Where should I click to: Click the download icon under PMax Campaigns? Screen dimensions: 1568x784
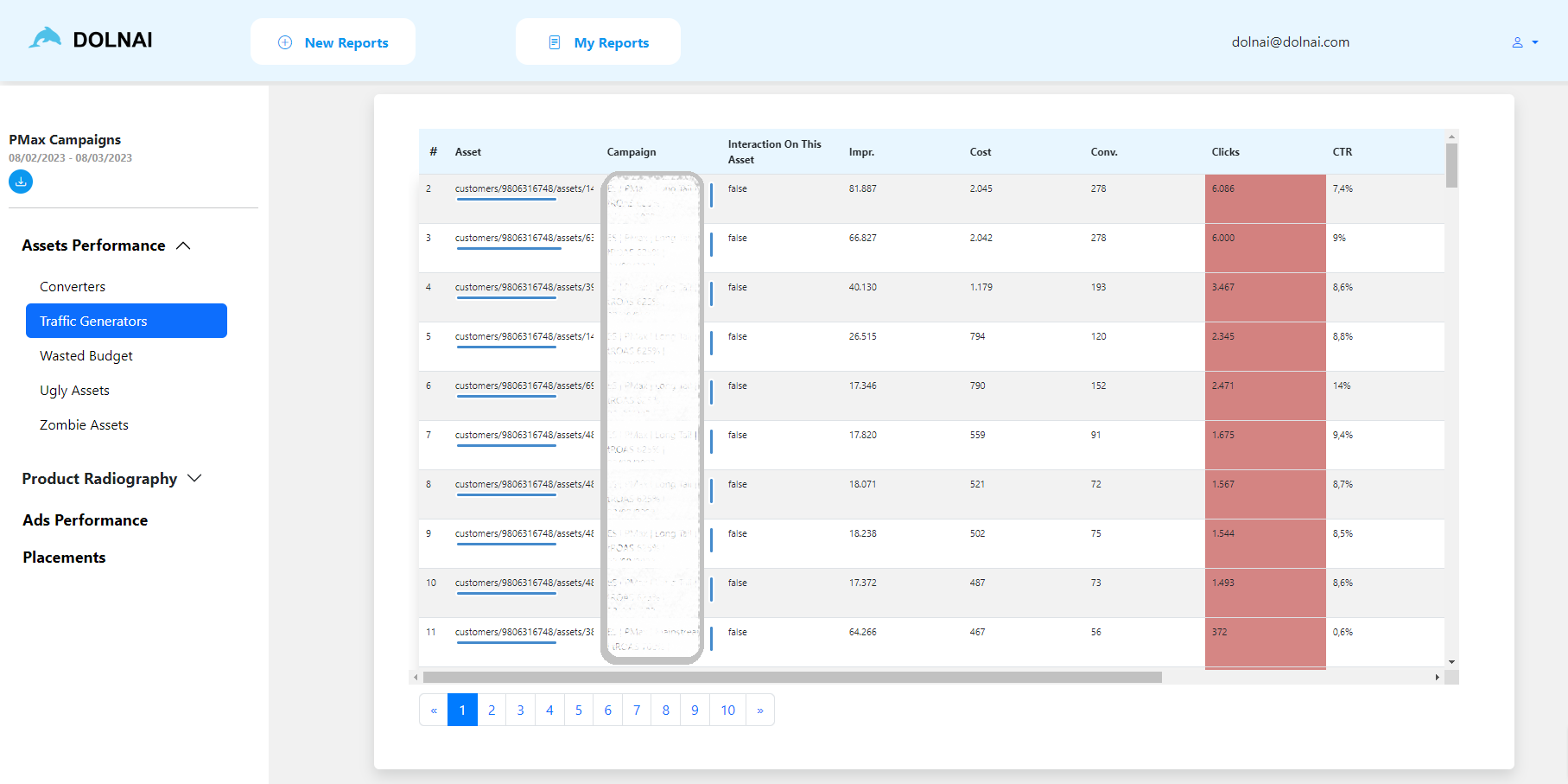tap(20, 182)
